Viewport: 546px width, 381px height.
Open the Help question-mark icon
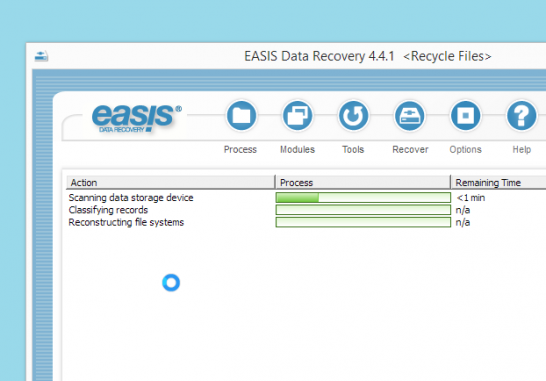522,116
